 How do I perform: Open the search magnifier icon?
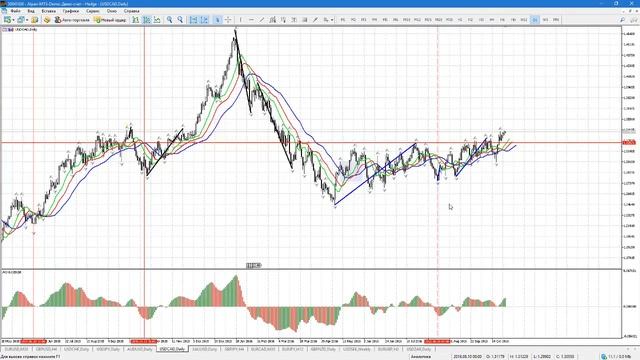tap(622, 20)
